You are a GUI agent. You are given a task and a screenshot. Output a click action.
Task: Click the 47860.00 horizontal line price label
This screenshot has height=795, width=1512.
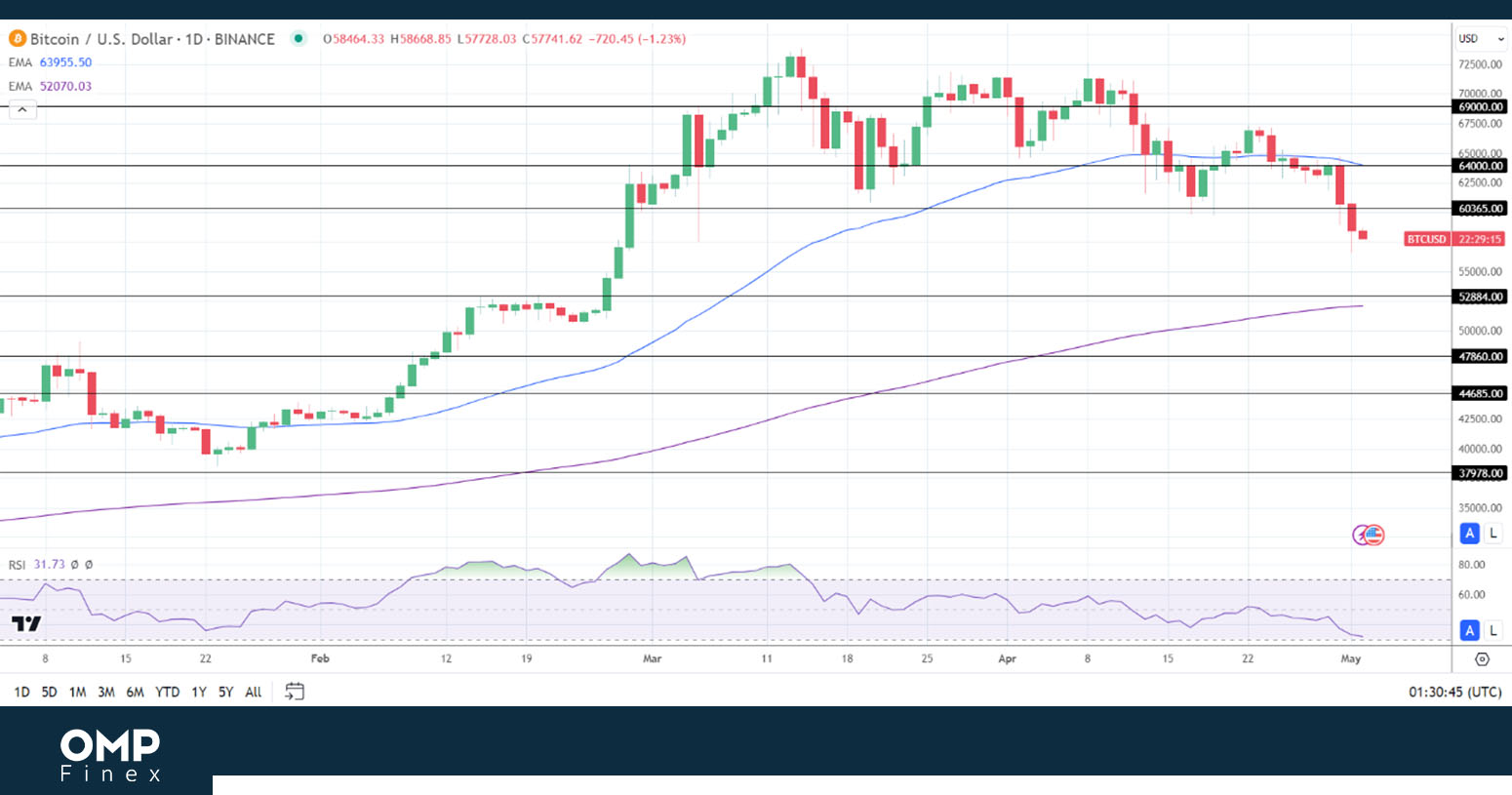point(1480,357)
